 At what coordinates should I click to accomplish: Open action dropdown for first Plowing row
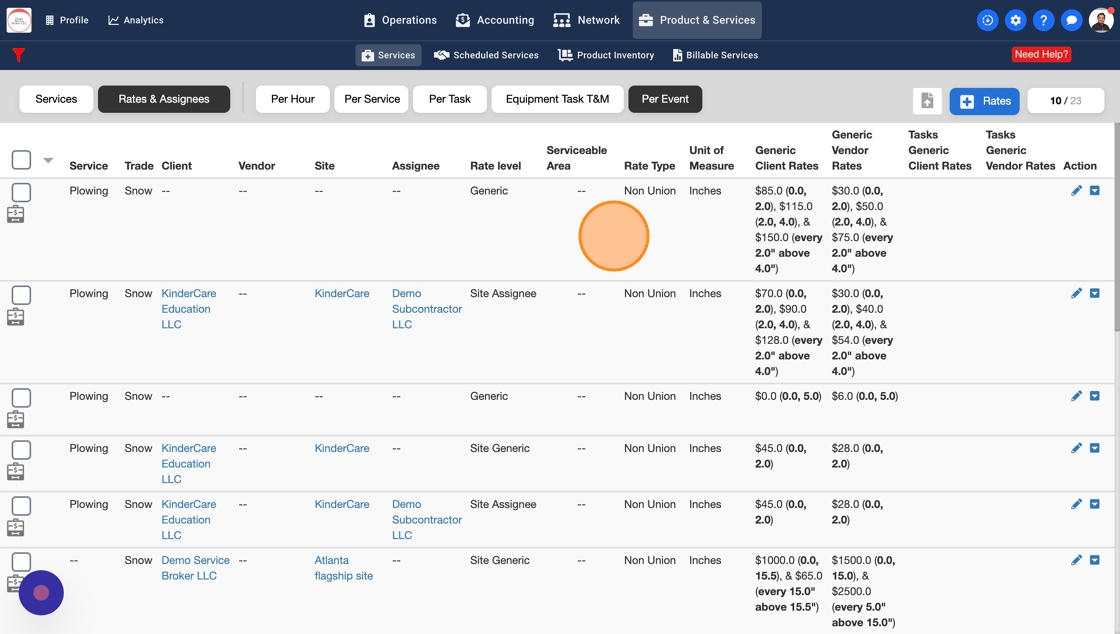tap(1095, 191)
